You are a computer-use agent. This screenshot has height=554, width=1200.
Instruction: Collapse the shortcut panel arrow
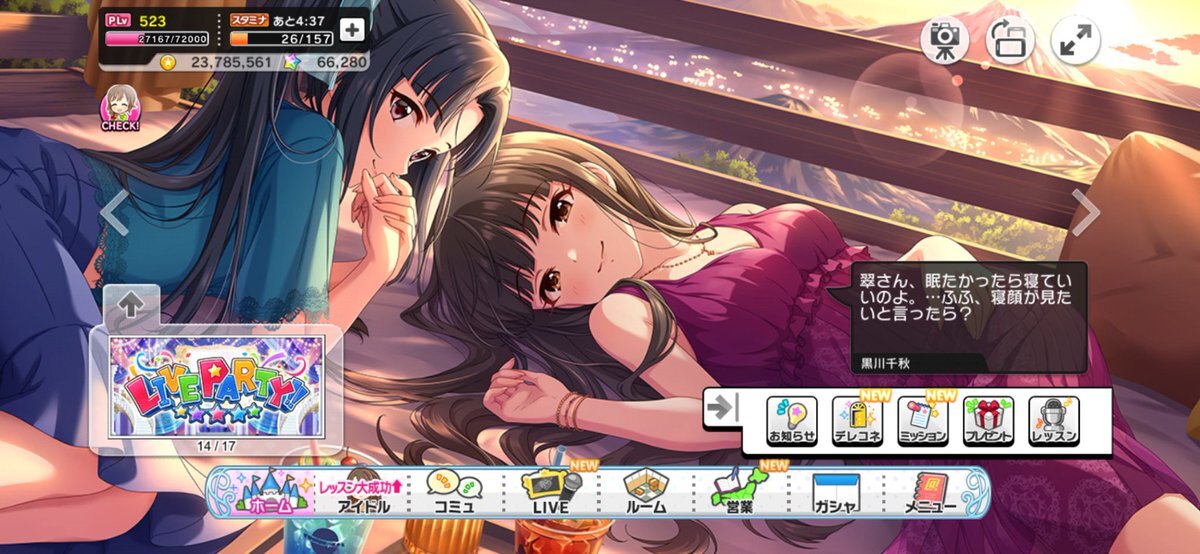click(721, 407)
